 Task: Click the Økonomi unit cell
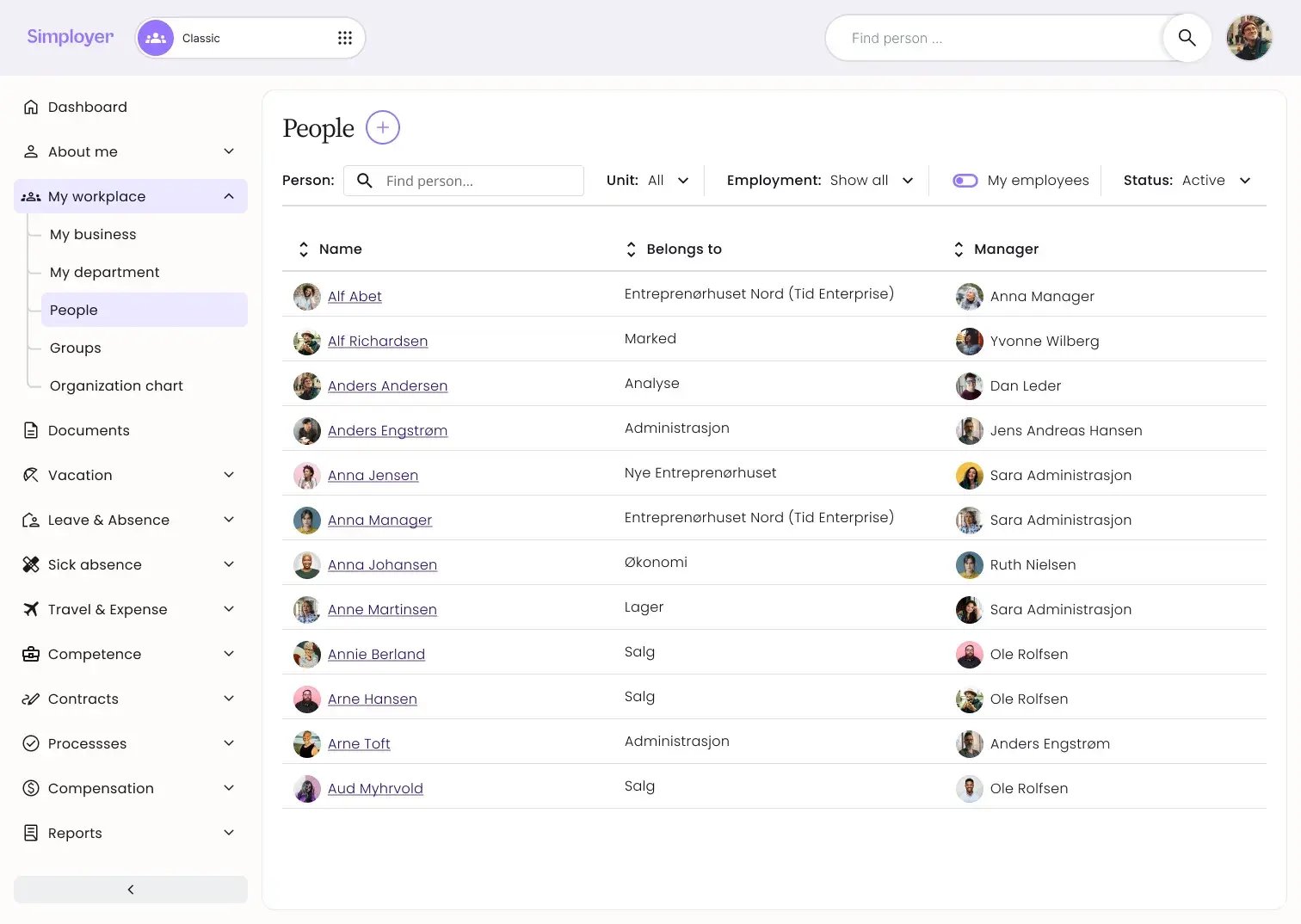tap(656, 562)
